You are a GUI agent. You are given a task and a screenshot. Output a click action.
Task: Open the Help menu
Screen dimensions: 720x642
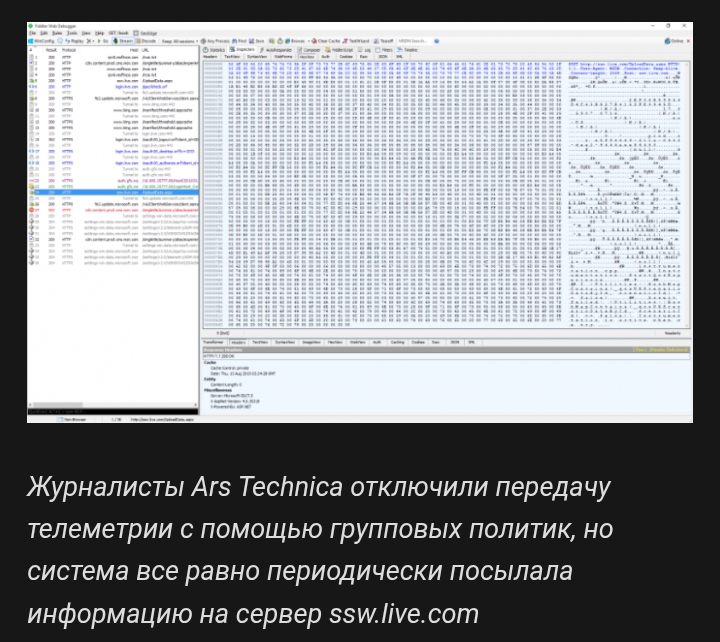(x=100, y=33)
